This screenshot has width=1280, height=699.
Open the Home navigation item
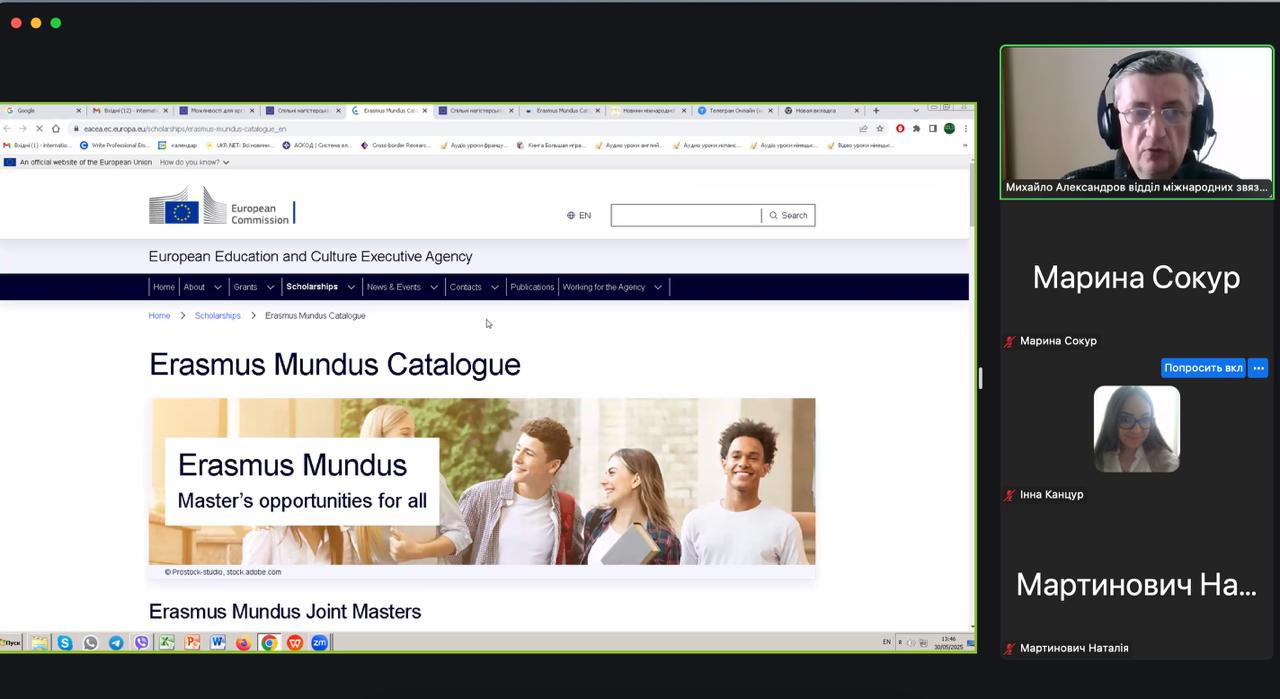[x=164, y=287]
